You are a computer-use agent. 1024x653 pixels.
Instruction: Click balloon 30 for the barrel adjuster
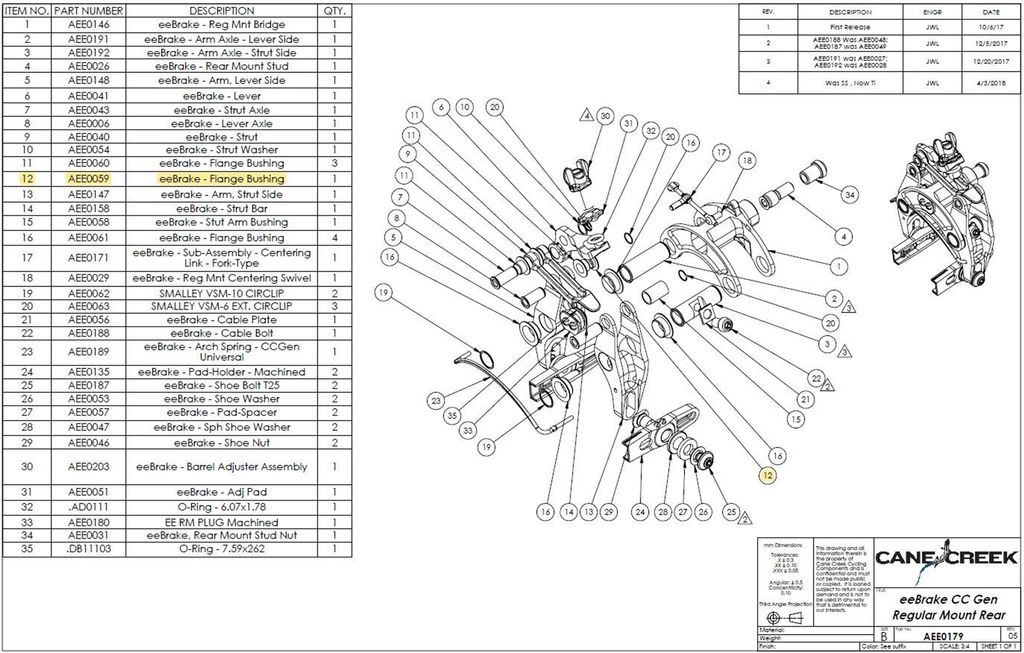tap(605, 116)
